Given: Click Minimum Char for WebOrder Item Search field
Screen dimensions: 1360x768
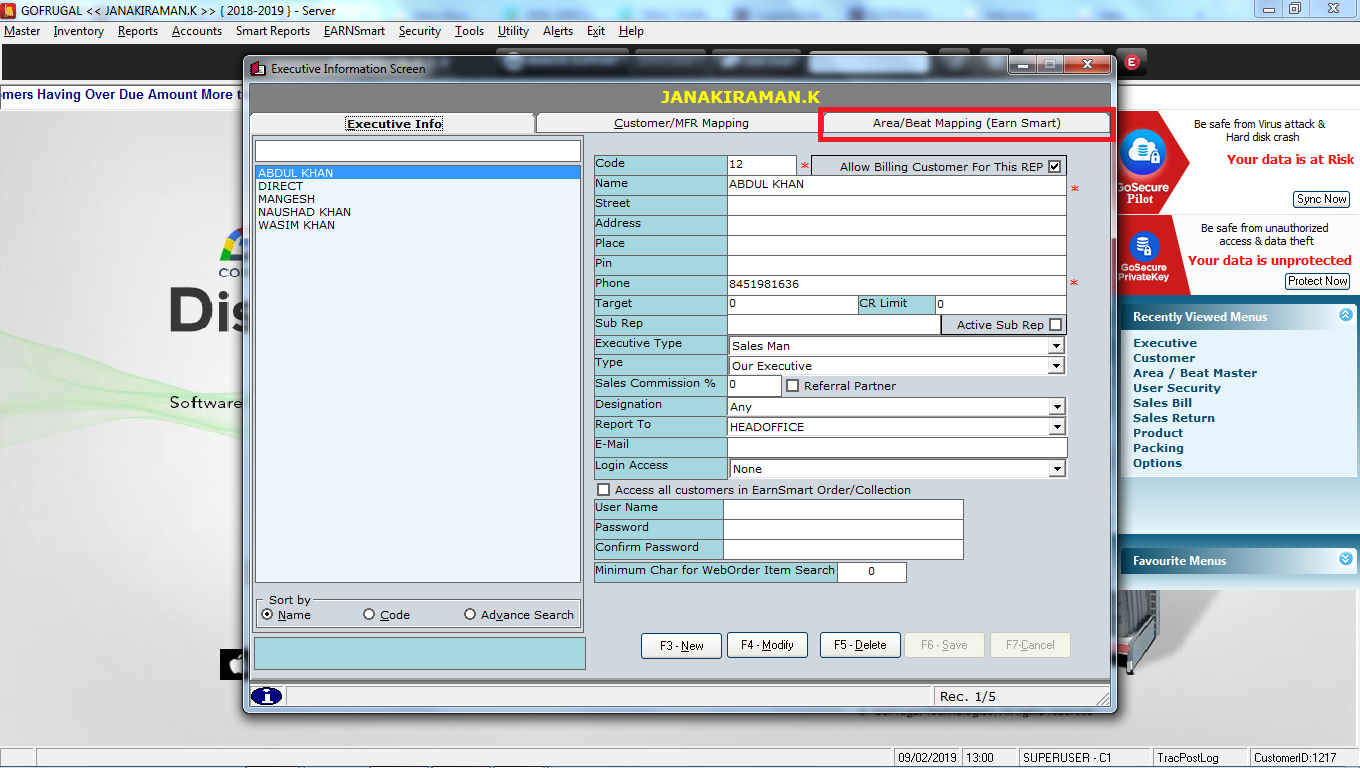Looking at the screenshot, I should pyautogui.click(x=872, y=572).
